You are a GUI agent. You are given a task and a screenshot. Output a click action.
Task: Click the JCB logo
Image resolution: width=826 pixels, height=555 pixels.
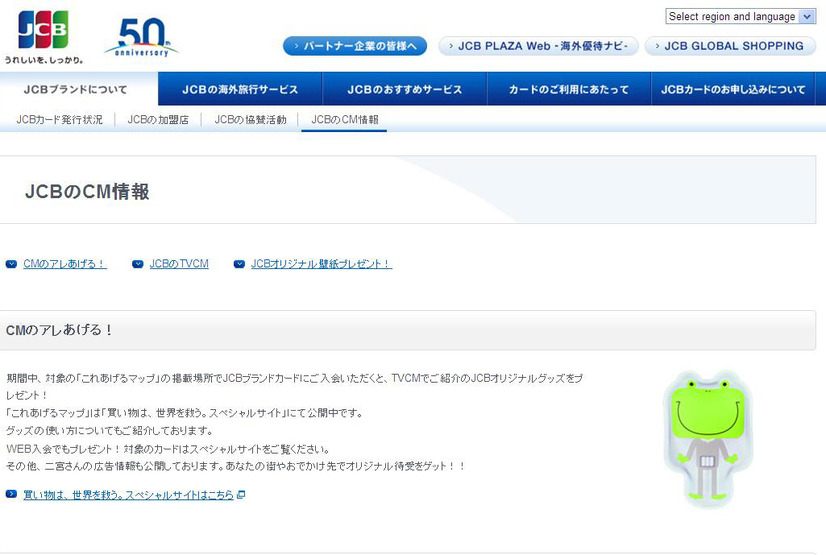(x=43, y=29)
